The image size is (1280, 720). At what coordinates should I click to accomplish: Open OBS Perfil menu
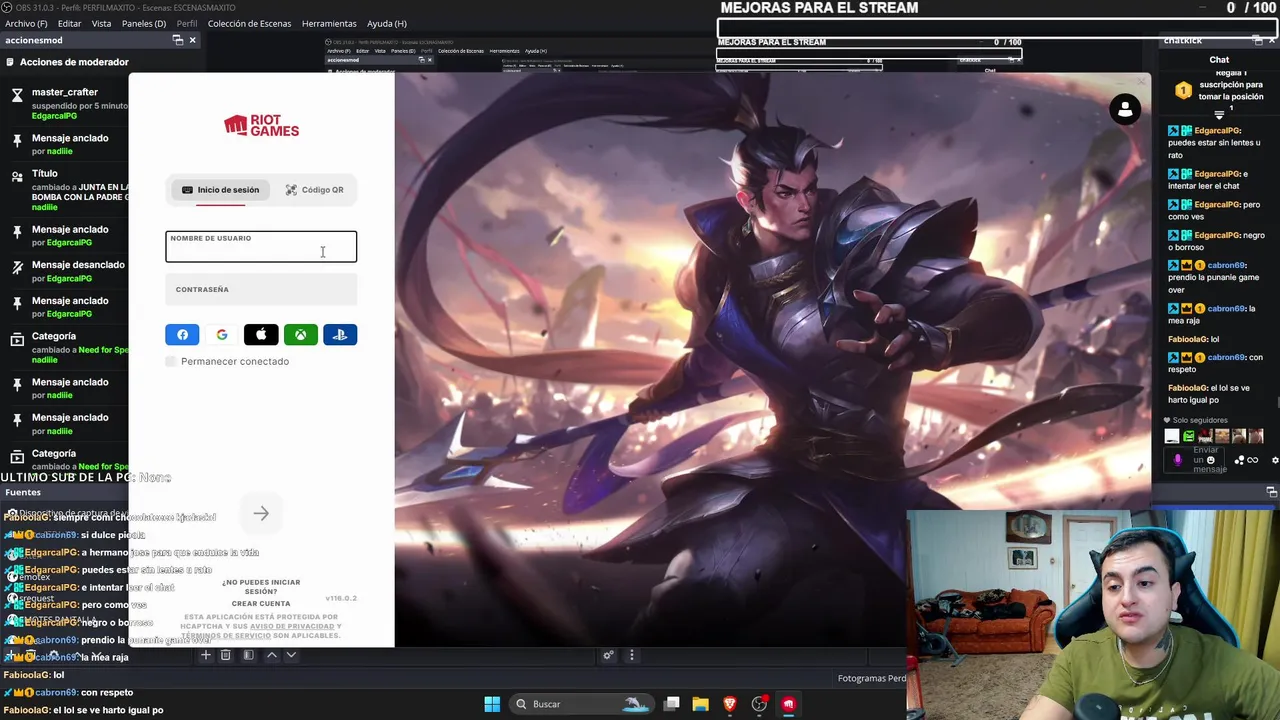coord(187,23)
